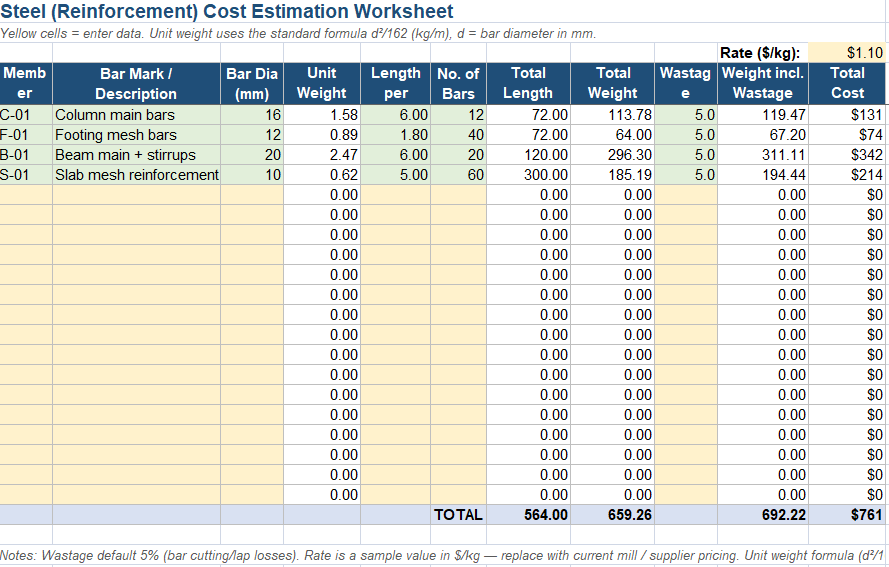This screenshot has width=889, height=567.
Task: Click the 'Footing mesh bars' description cell
Action: pos(136,135)
